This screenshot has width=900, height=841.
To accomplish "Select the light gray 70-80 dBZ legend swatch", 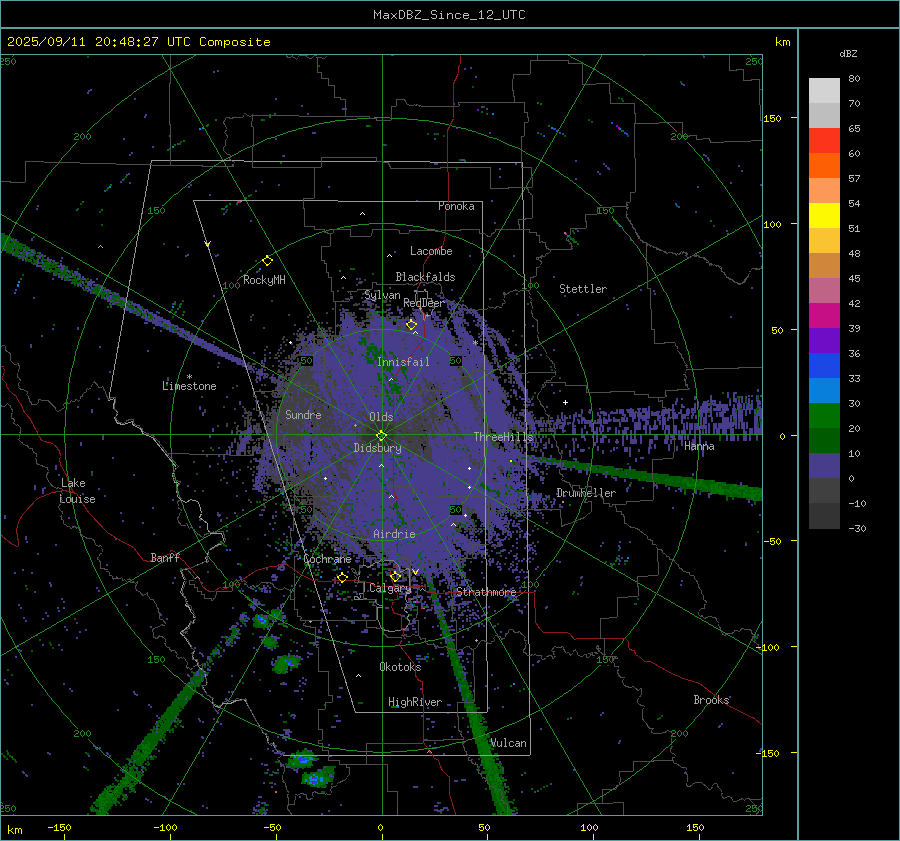I will pyautogui.click(x=824, y=91).
